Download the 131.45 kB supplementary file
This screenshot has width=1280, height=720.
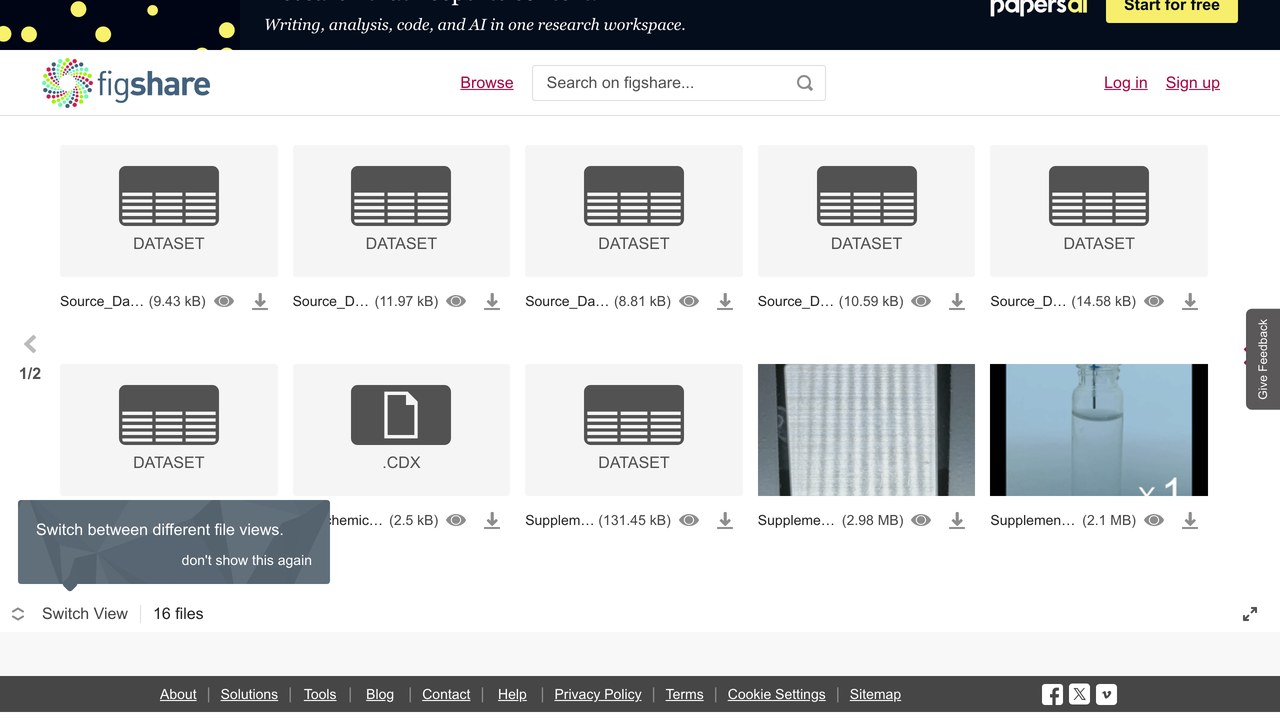click(x=725, y=520)
